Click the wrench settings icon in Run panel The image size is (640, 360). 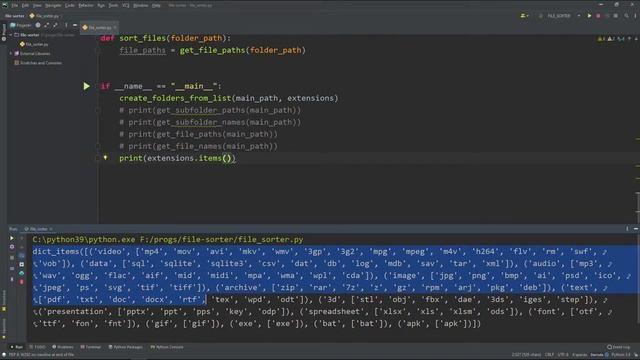point(12,247)
